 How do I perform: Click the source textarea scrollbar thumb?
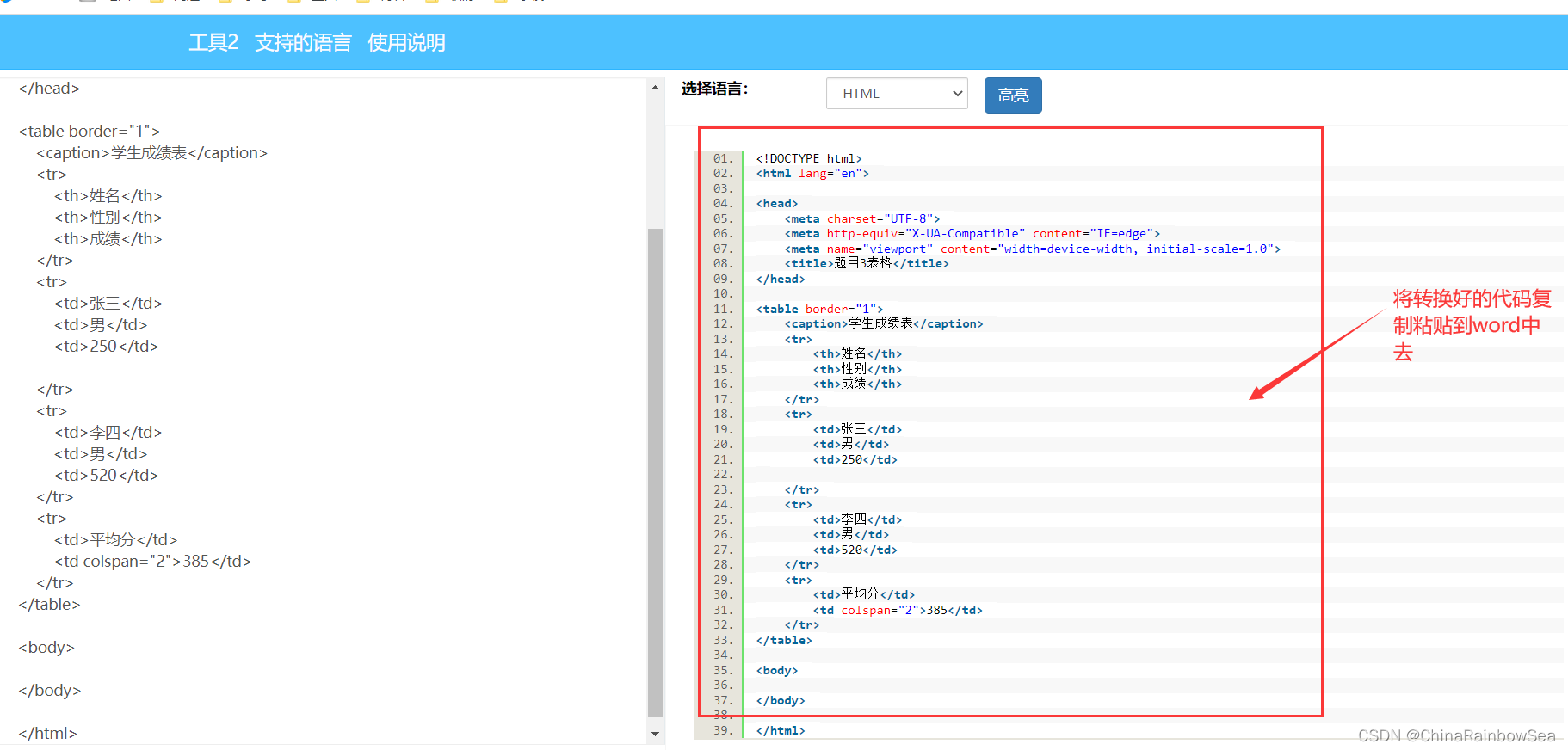pyautogui.click(x=655, y=472)
